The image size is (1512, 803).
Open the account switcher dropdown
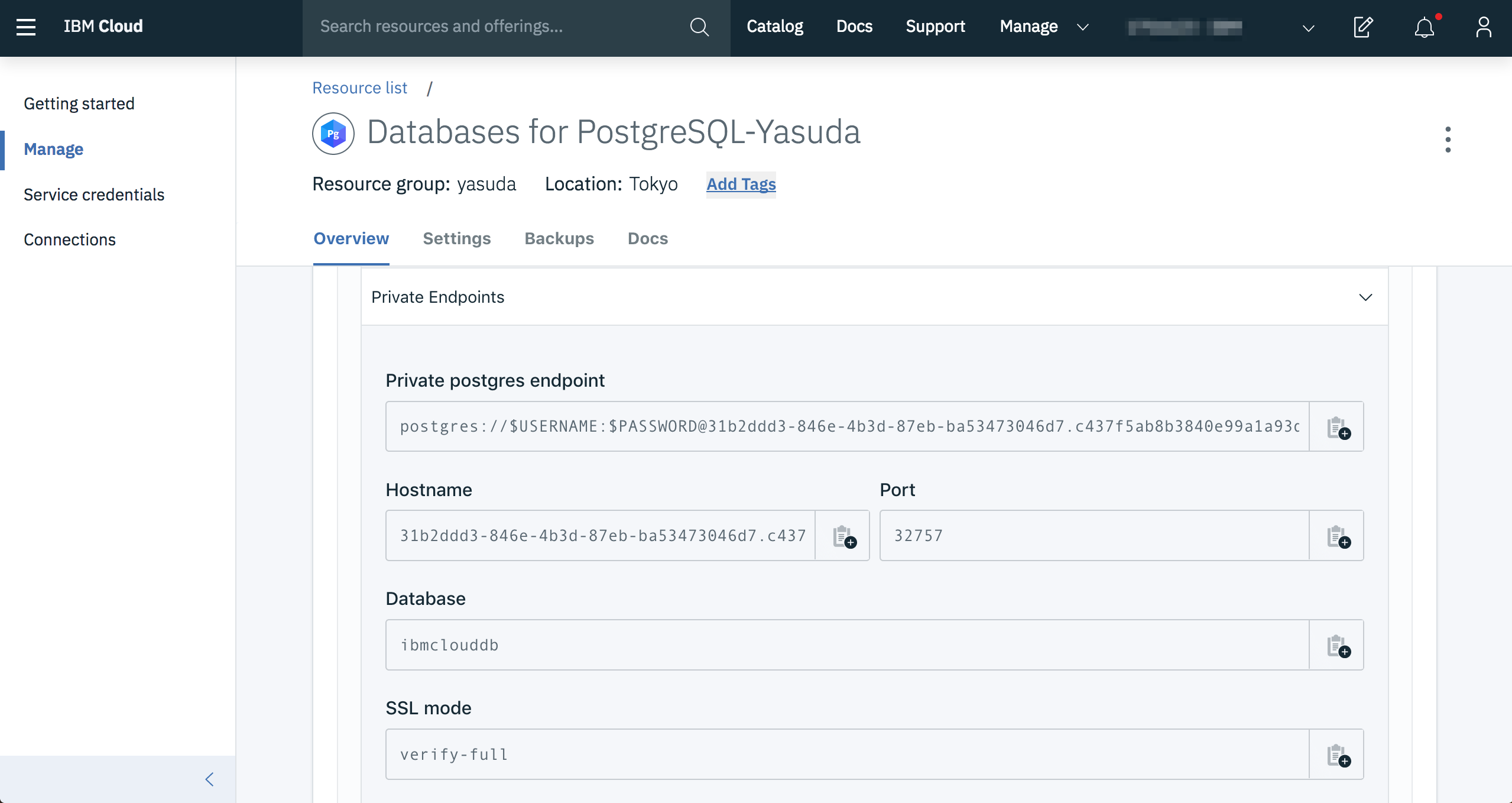click(1308, 28)
